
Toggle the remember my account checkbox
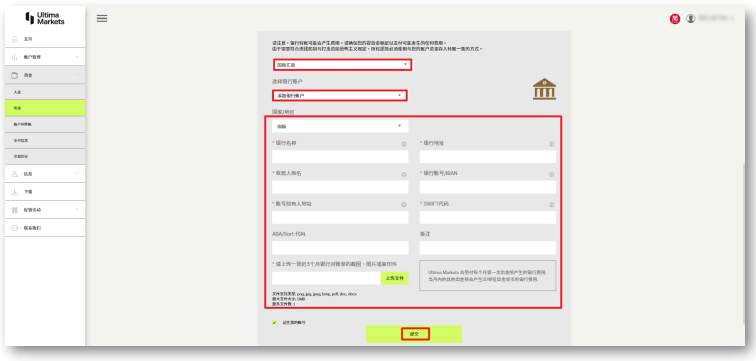click(x=275, y=322)
